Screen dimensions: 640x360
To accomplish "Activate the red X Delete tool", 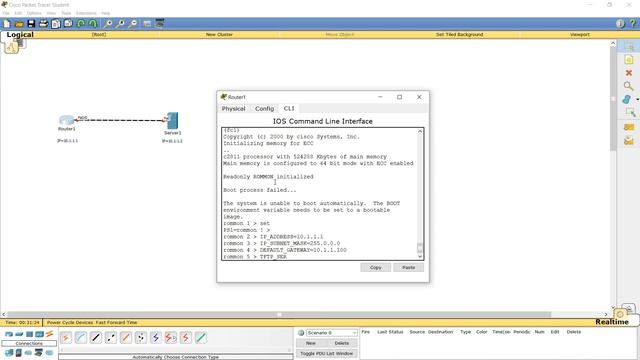I will pos(629,73).
